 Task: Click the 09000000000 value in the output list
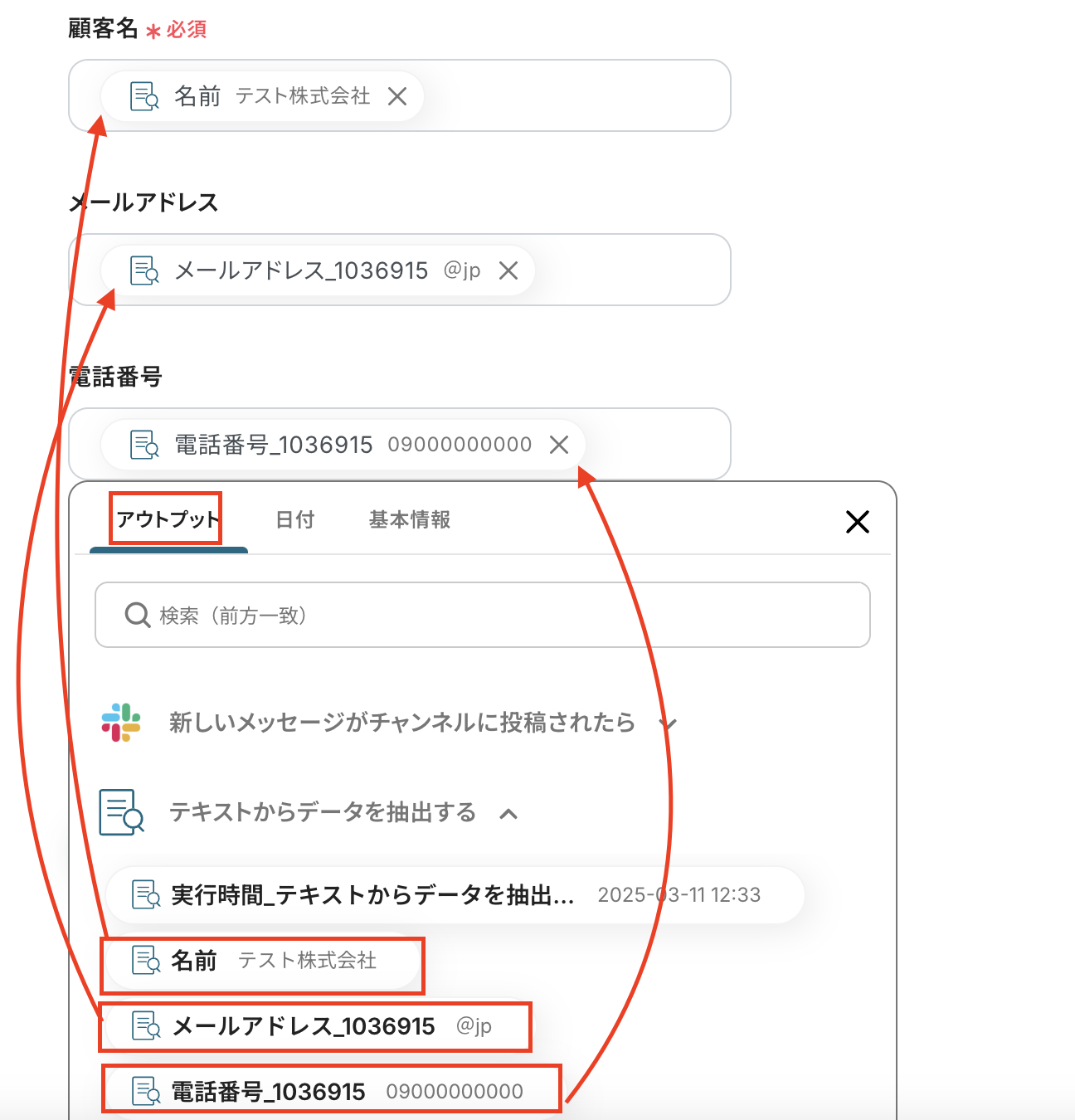455,1092
